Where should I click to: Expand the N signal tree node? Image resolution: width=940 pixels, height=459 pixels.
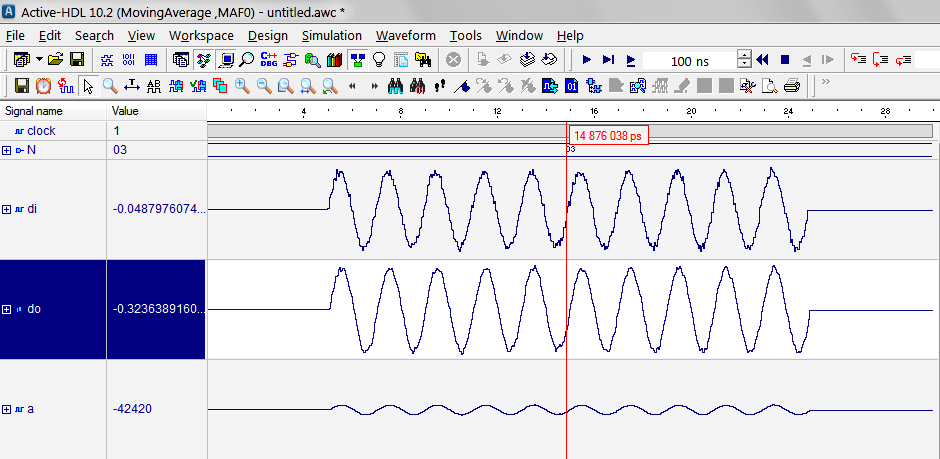(x=7, y=150)
